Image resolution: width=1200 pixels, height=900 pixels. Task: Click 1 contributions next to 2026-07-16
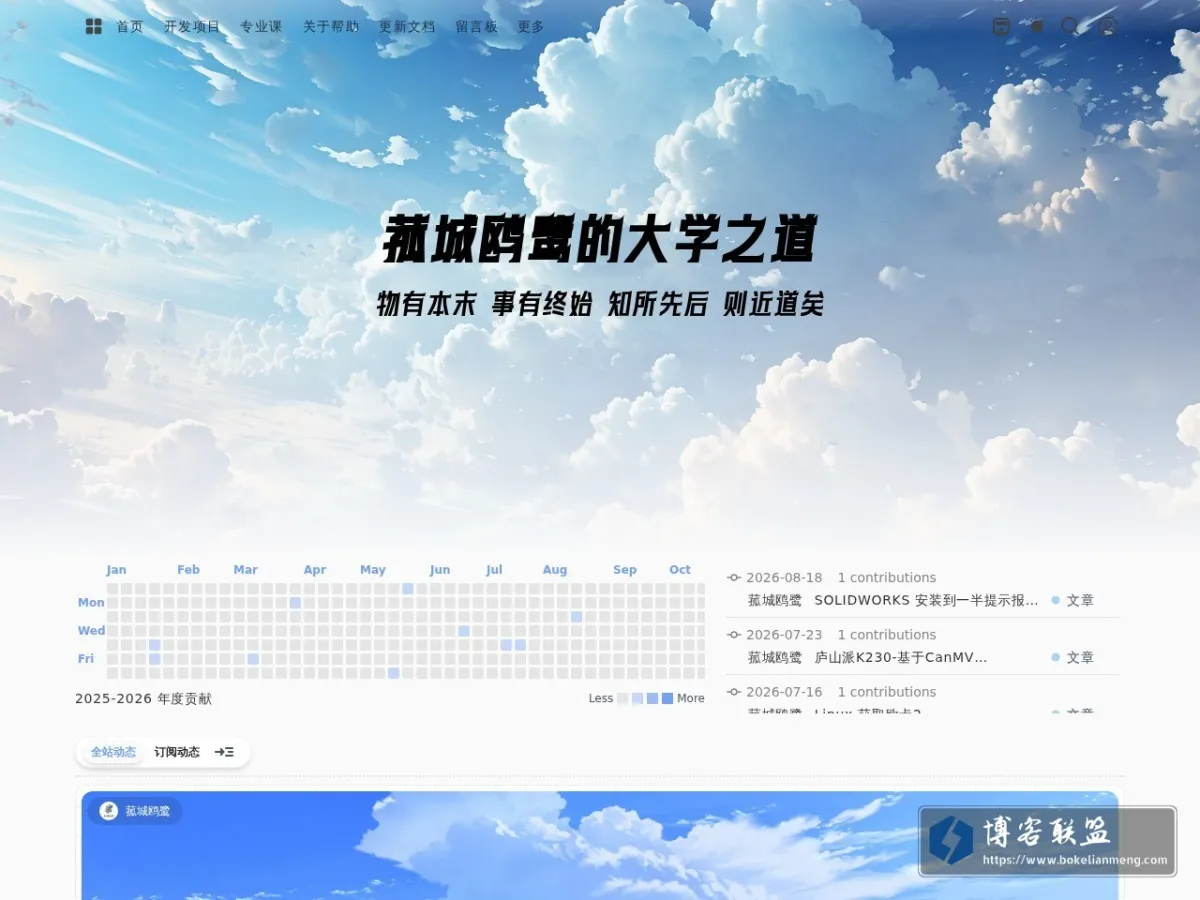coord(887,691)
